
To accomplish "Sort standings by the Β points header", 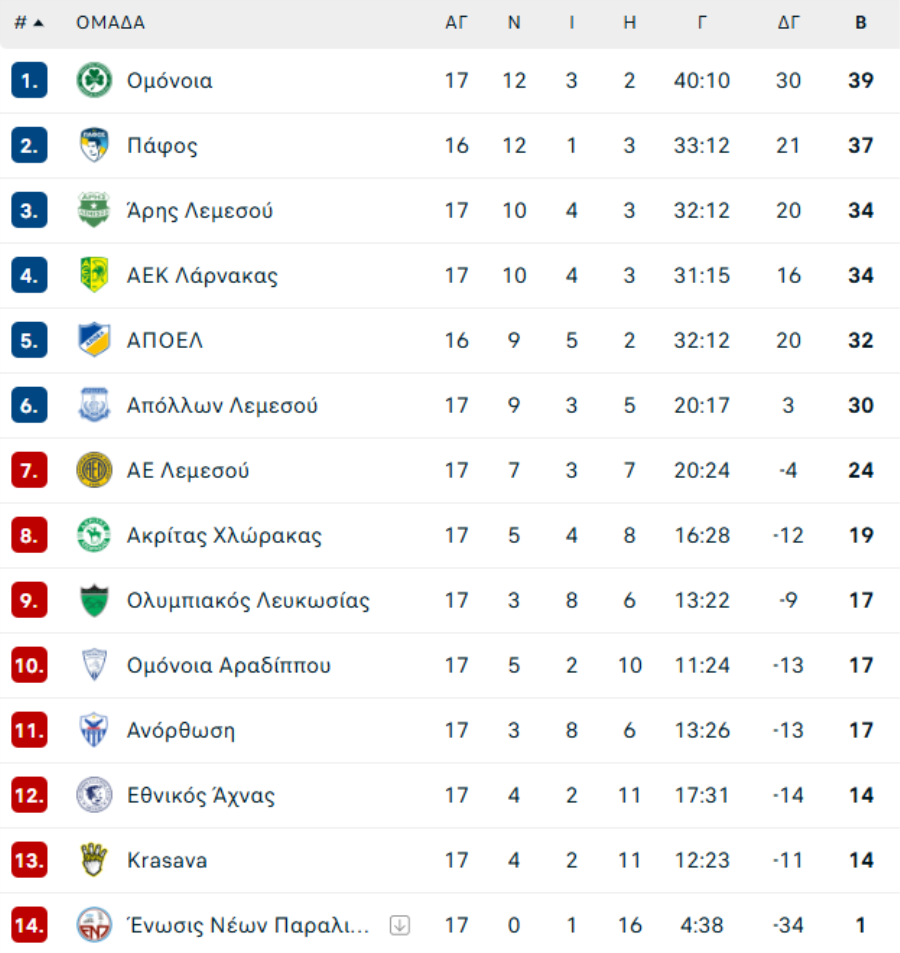I will pos(860,23).
